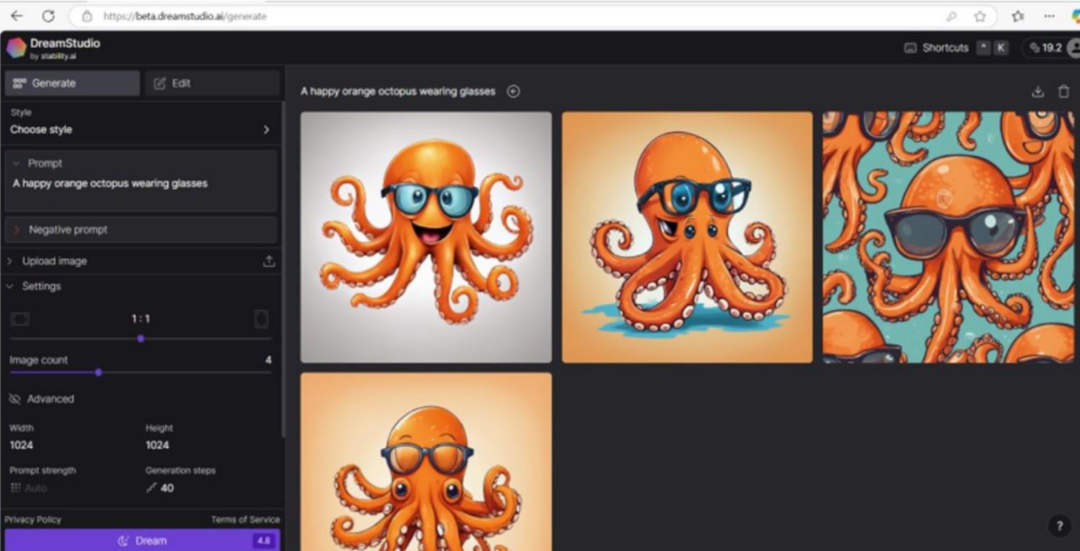Viewport: 1080px width, 551px height.
Task: Click the browser refresh icon
Action: (x=48, y=16)
